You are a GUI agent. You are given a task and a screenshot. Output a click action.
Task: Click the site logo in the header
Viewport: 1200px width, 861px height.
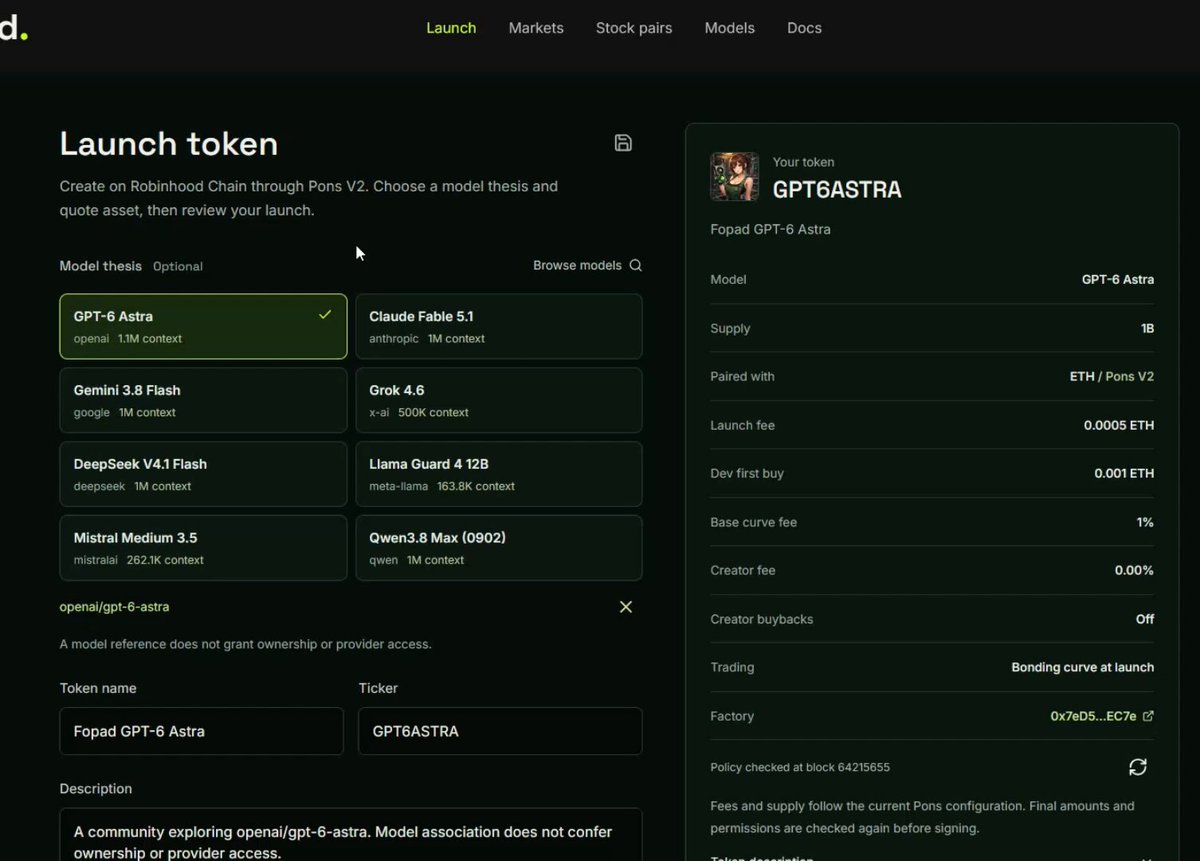coord(13,28)
